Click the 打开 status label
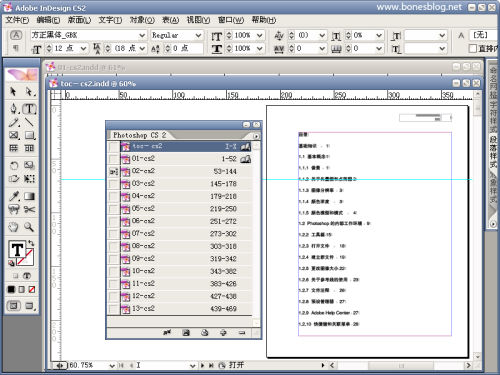 tap(236, 365)
